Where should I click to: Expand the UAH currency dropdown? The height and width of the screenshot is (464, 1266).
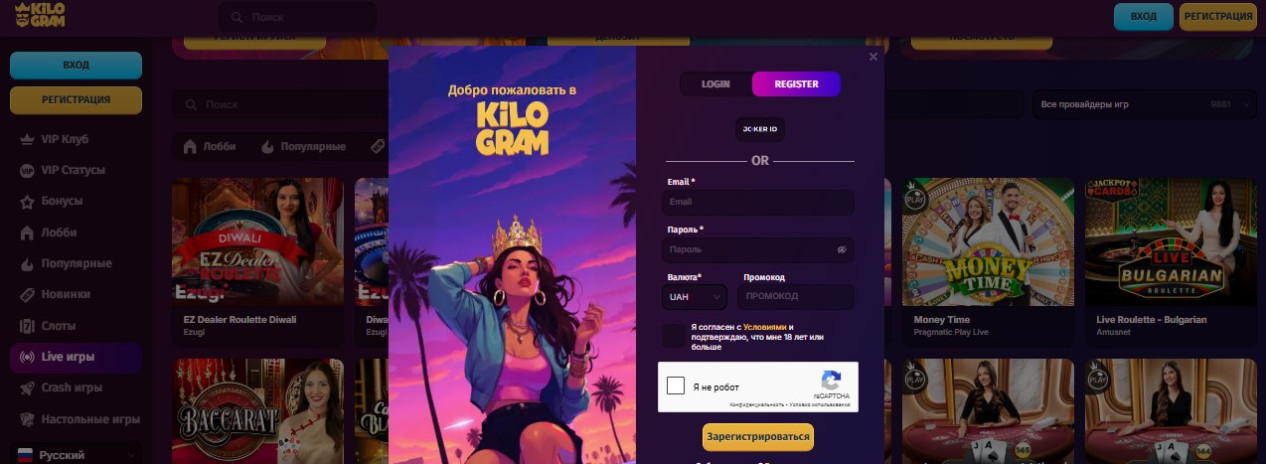(694, 297)
